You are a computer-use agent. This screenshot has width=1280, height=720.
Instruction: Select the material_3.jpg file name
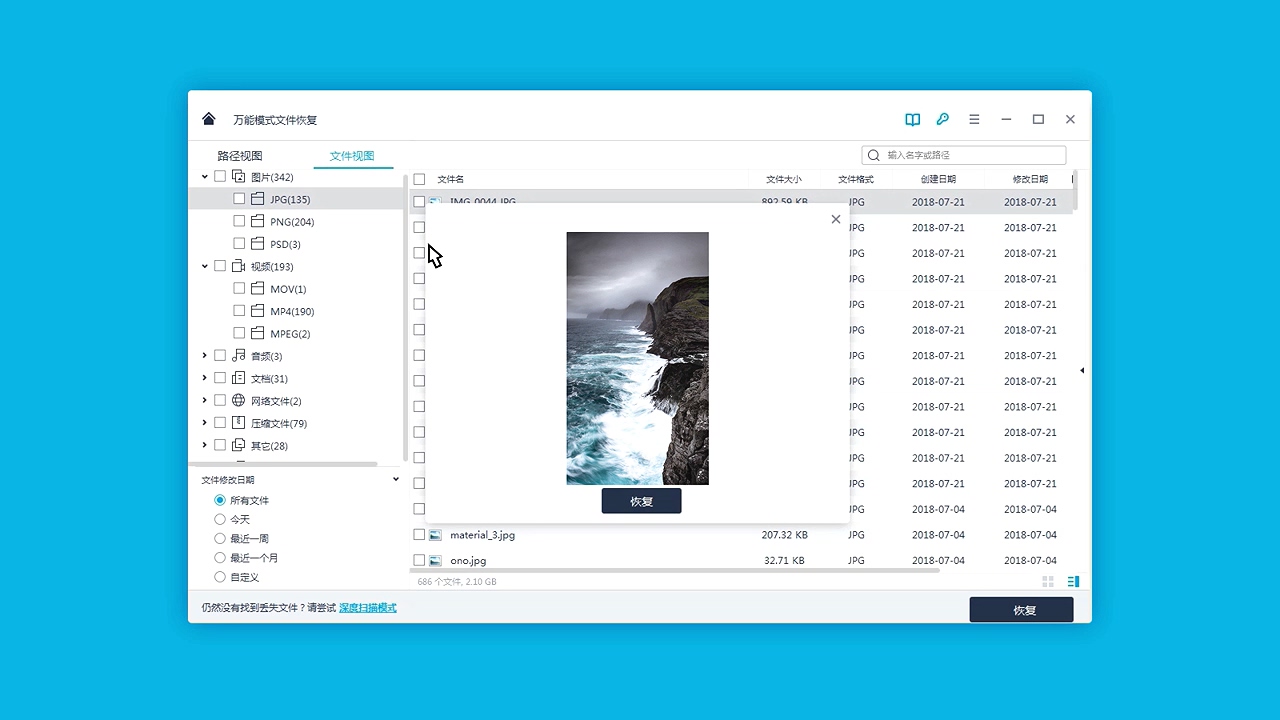point(482,535)
